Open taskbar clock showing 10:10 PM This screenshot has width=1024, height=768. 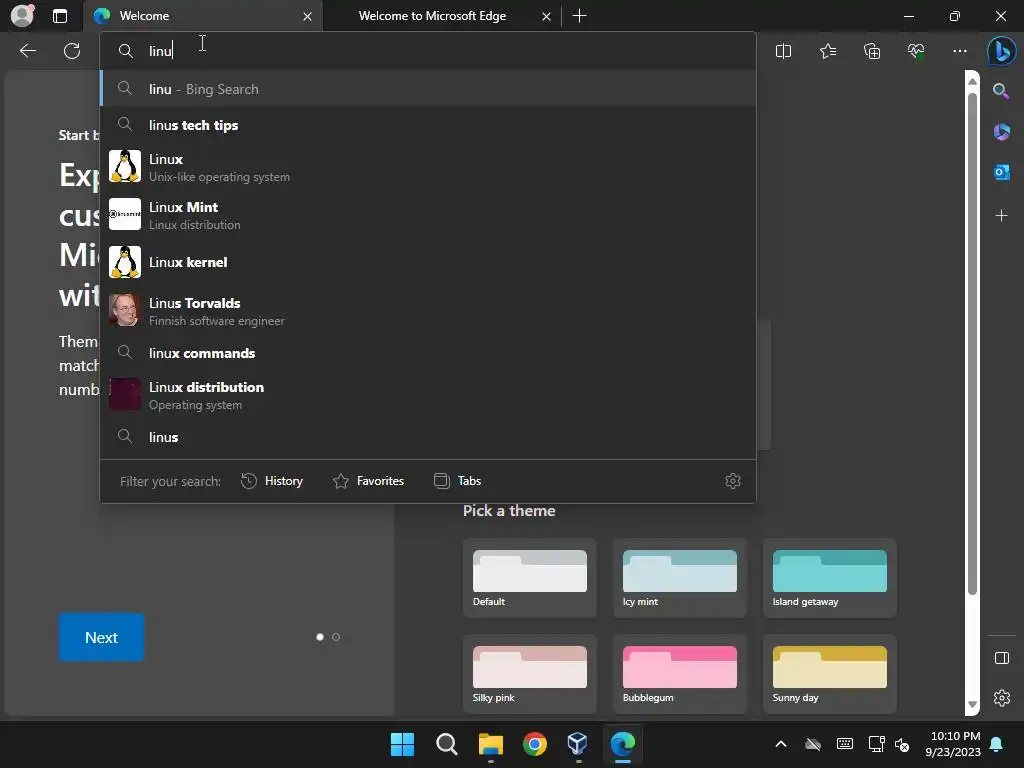coord(952,744)
